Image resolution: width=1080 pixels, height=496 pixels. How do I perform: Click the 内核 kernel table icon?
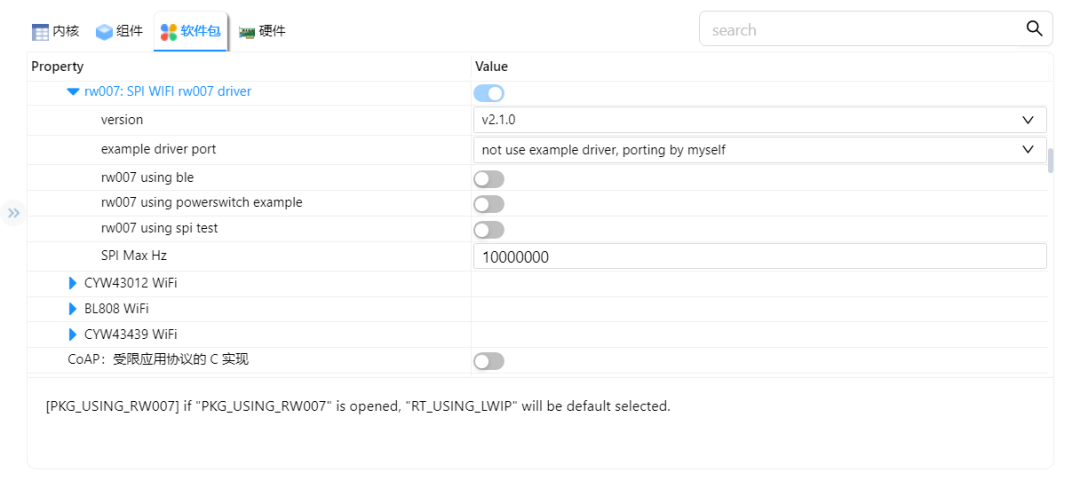coord(41,32)
